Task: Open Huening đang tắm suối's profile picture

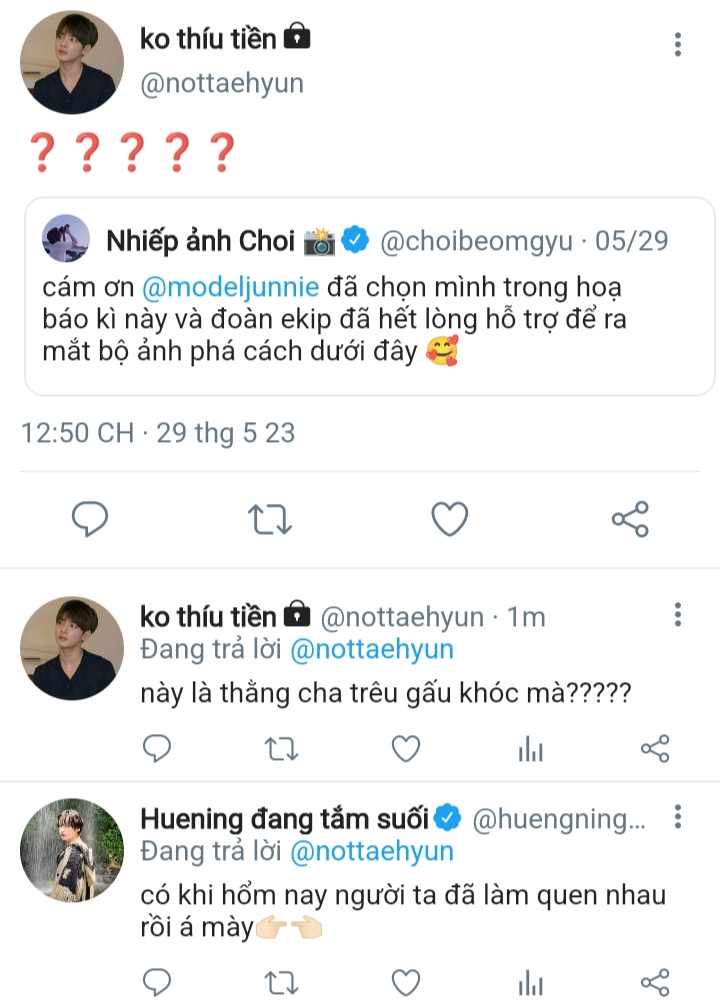Action: [72, 850]
